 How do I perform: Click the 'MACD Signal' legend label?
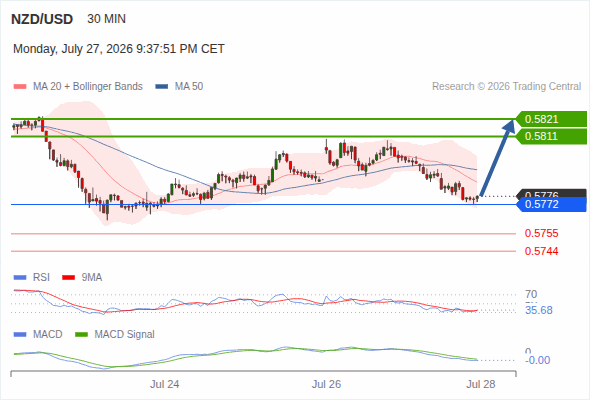pyautogui.click(x=125, y=334)
